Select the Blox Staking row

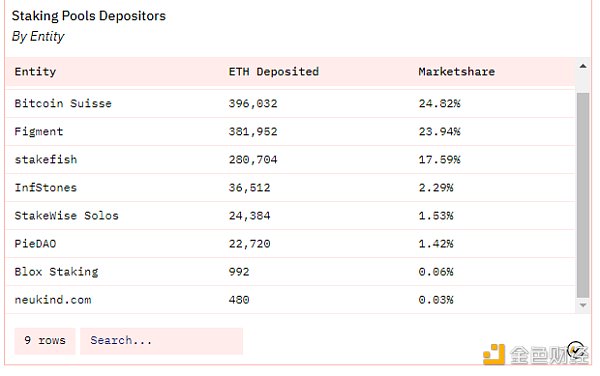pos(290,272)
